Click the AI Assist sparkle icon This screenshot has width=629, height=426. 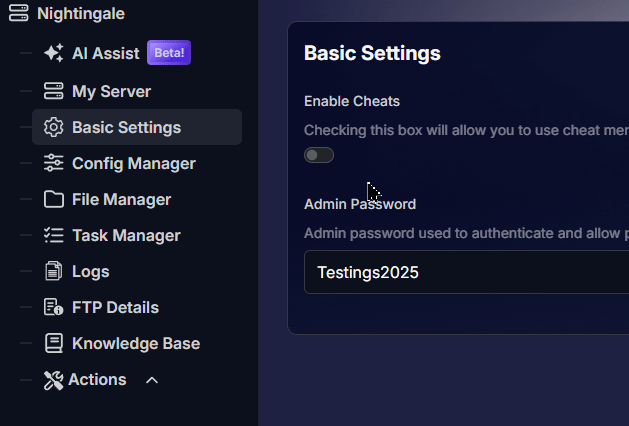54,54
